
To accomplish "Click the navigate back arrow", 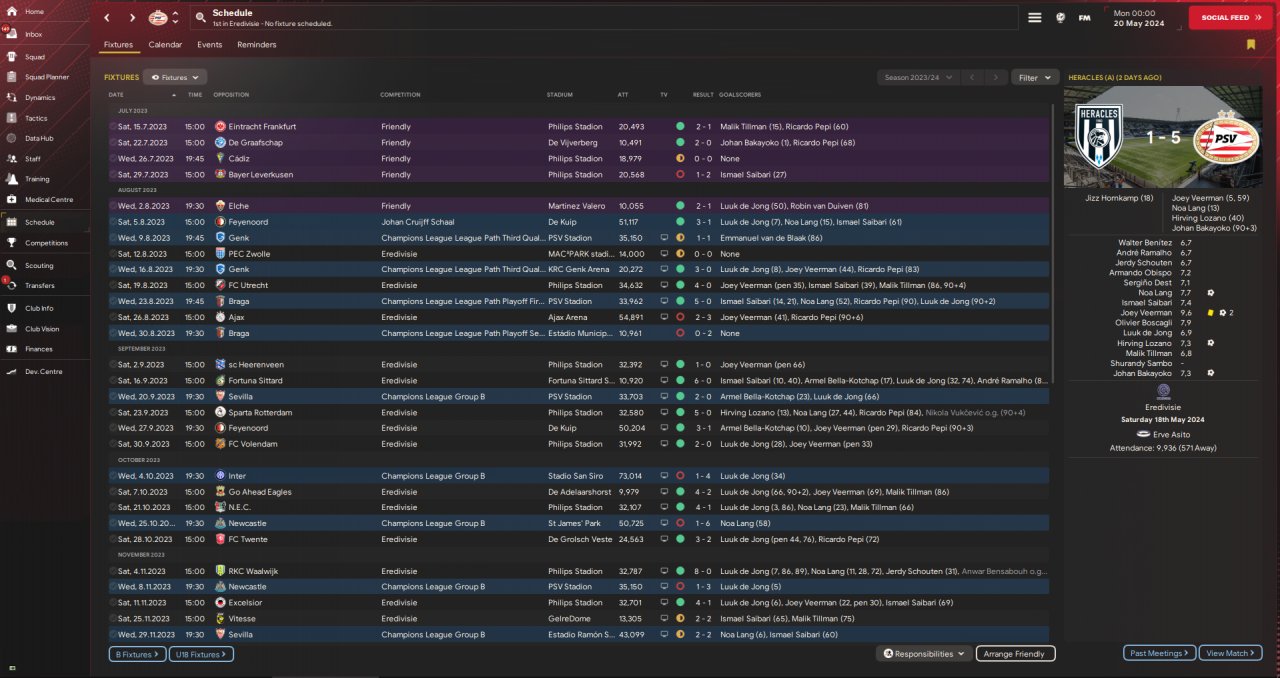I will [x=107, y=18].
